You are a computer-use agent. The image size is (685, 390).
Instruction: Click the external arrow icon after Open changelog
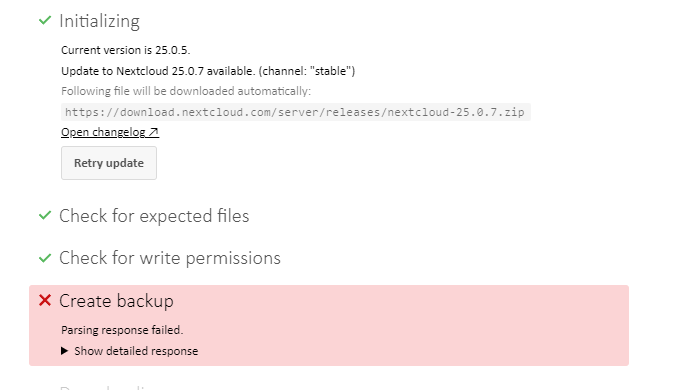coord(153,132)
